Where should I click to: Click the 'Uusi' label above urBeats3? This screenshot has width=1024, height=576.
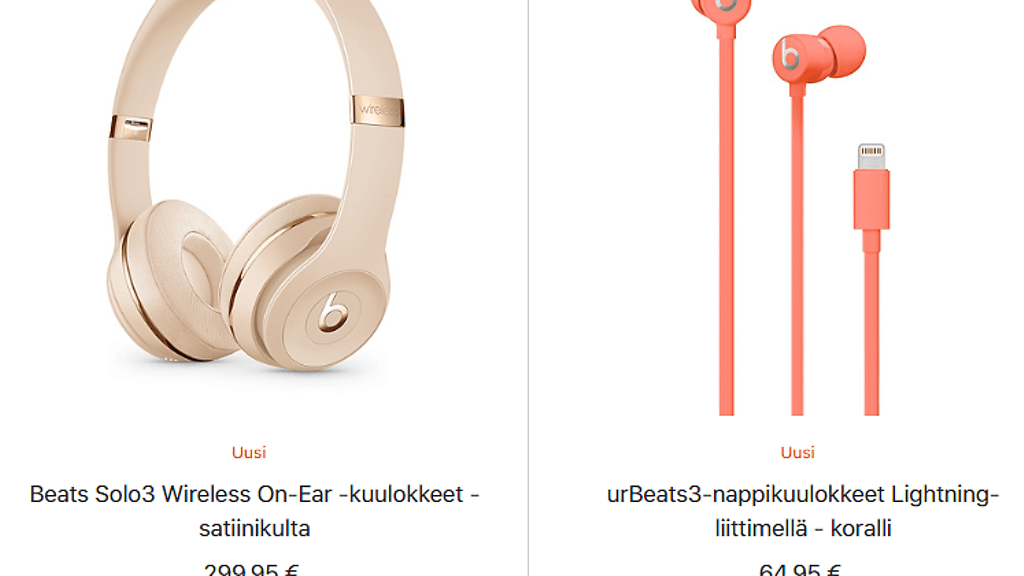797,453
